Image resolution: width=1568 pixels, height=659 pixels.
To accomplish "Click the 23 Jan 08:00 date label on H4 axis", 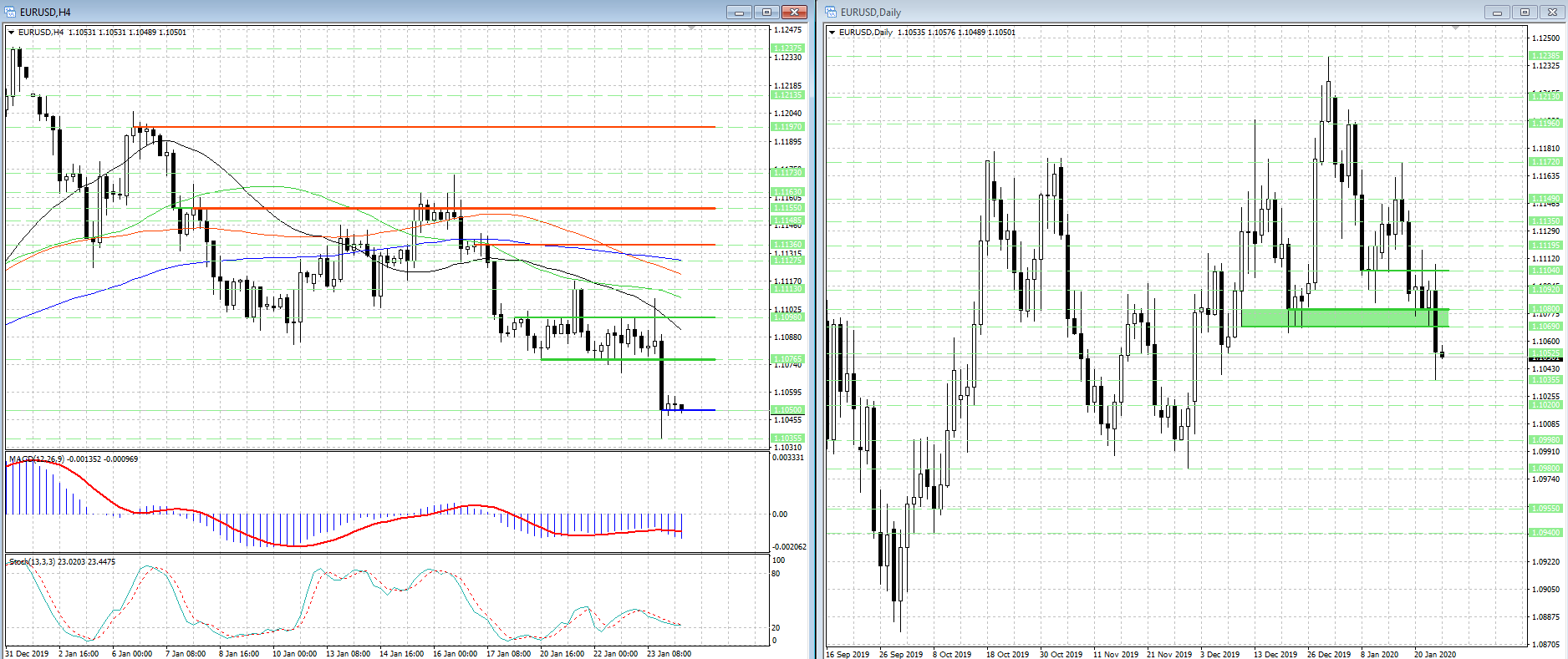I will point(669,654).
